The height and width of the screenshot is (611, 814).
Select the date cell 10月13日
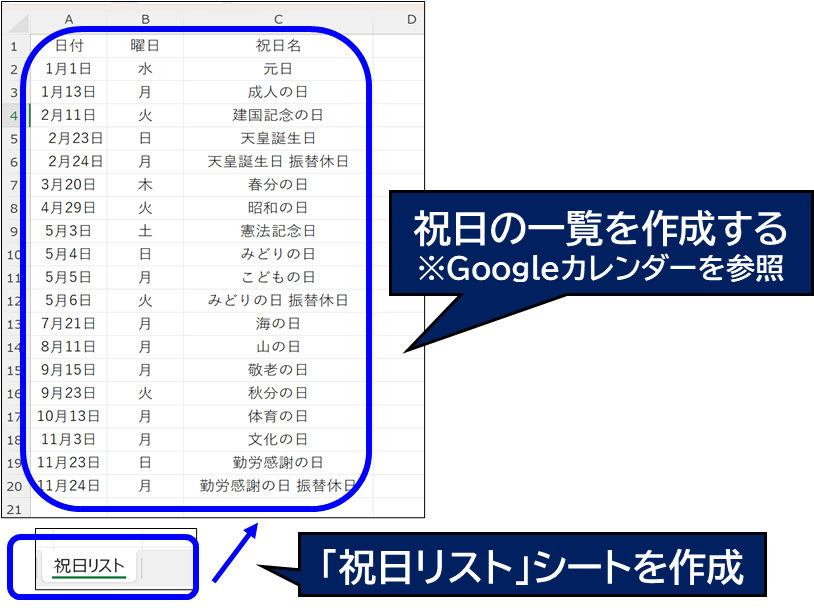69,416
